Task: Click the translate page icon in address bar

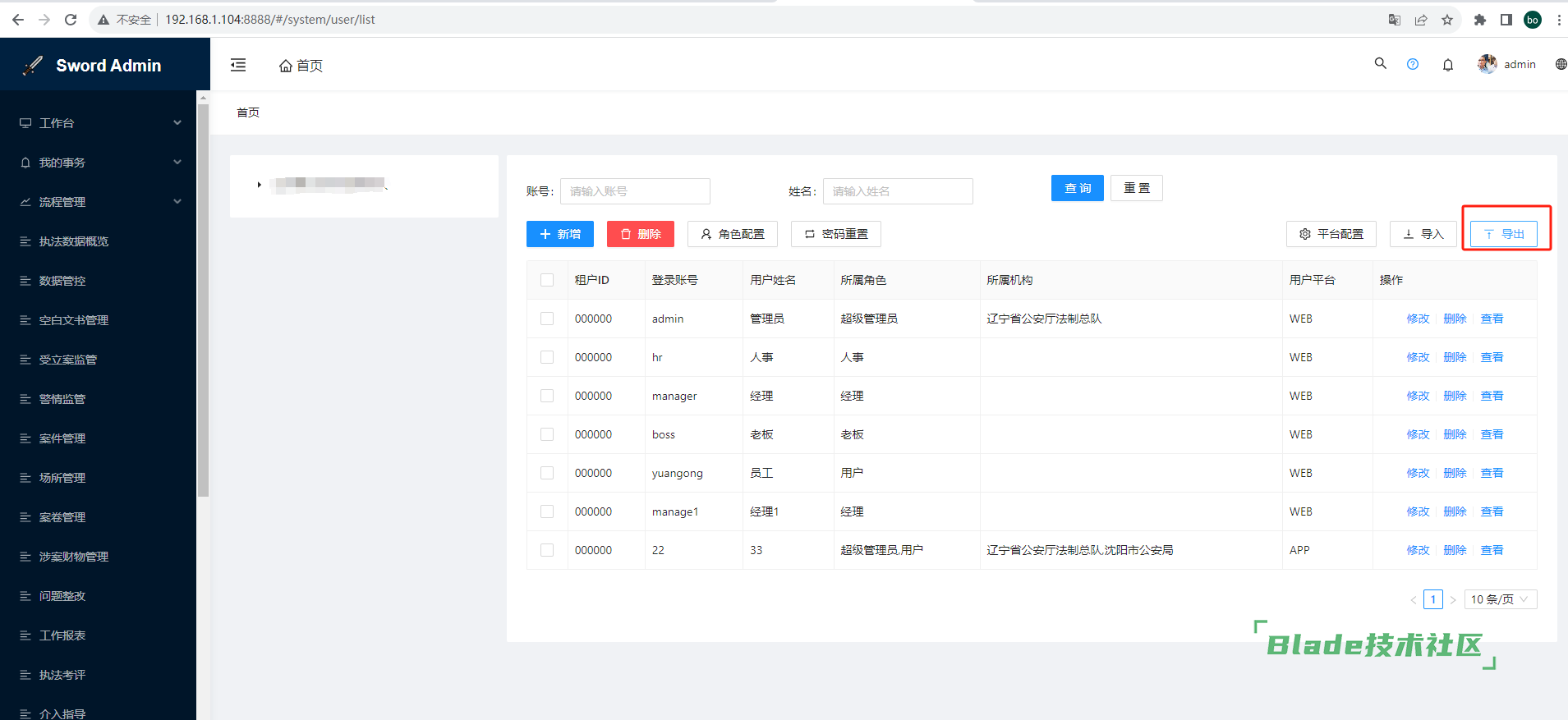Action: [1394, 20]
